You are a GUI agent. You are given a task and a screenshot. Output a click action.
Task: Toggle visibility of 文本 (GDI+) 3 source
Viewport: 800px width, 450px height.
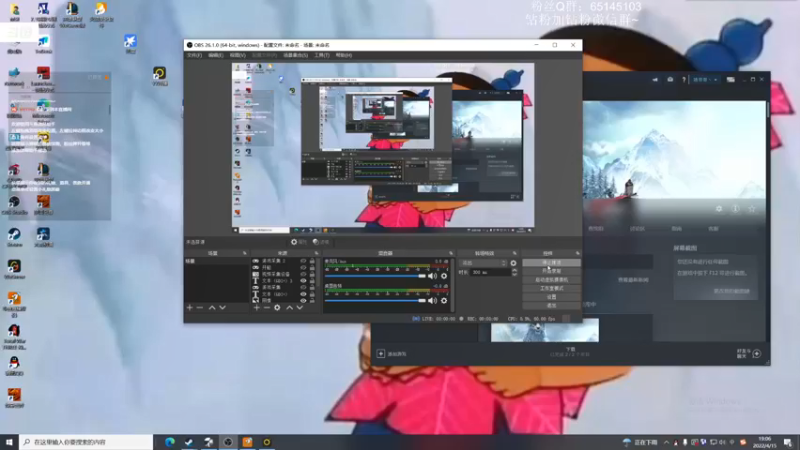[x=303, y=281]
